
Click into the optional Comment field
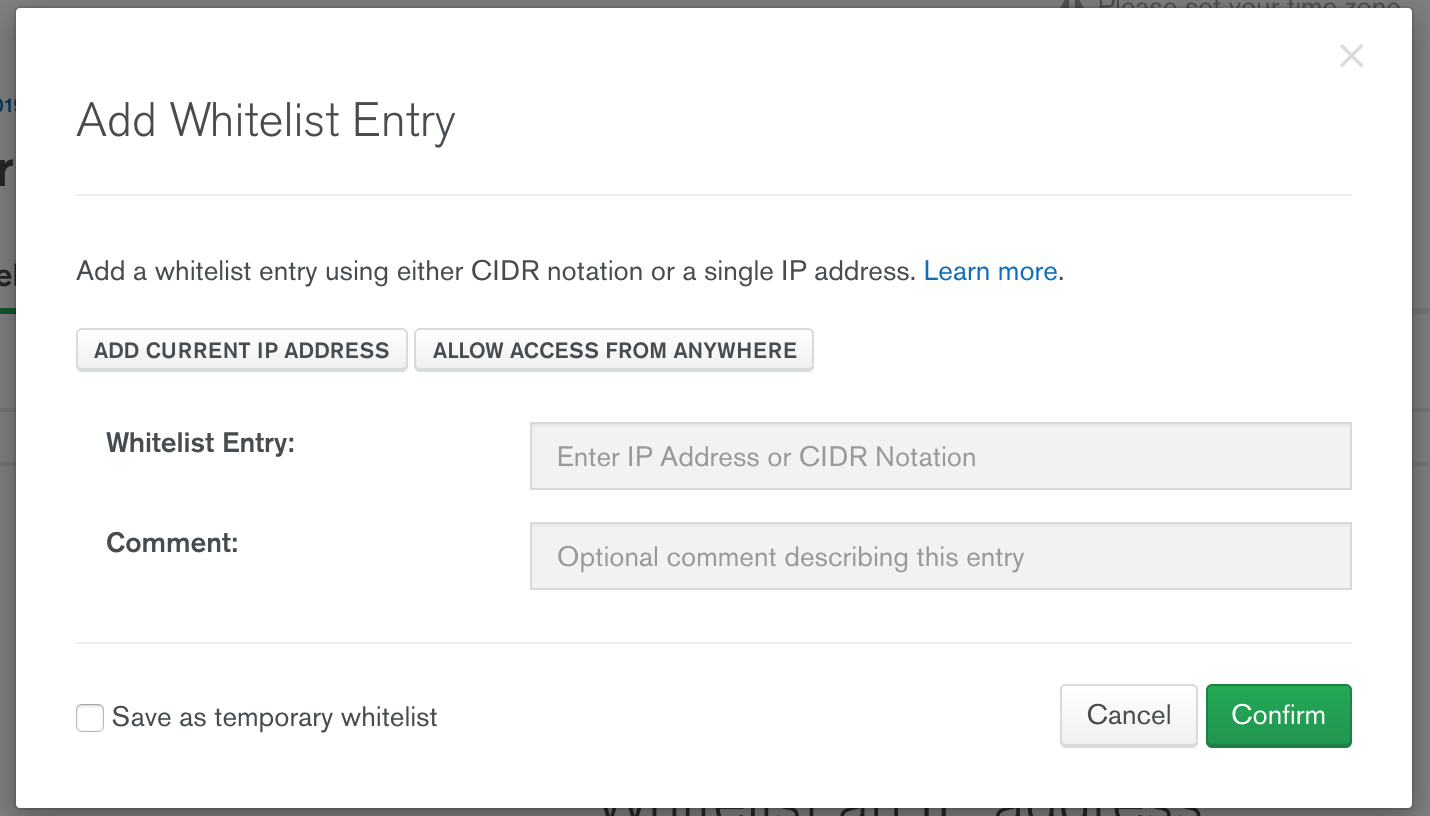pyautogui.click(x=940, y=557)
